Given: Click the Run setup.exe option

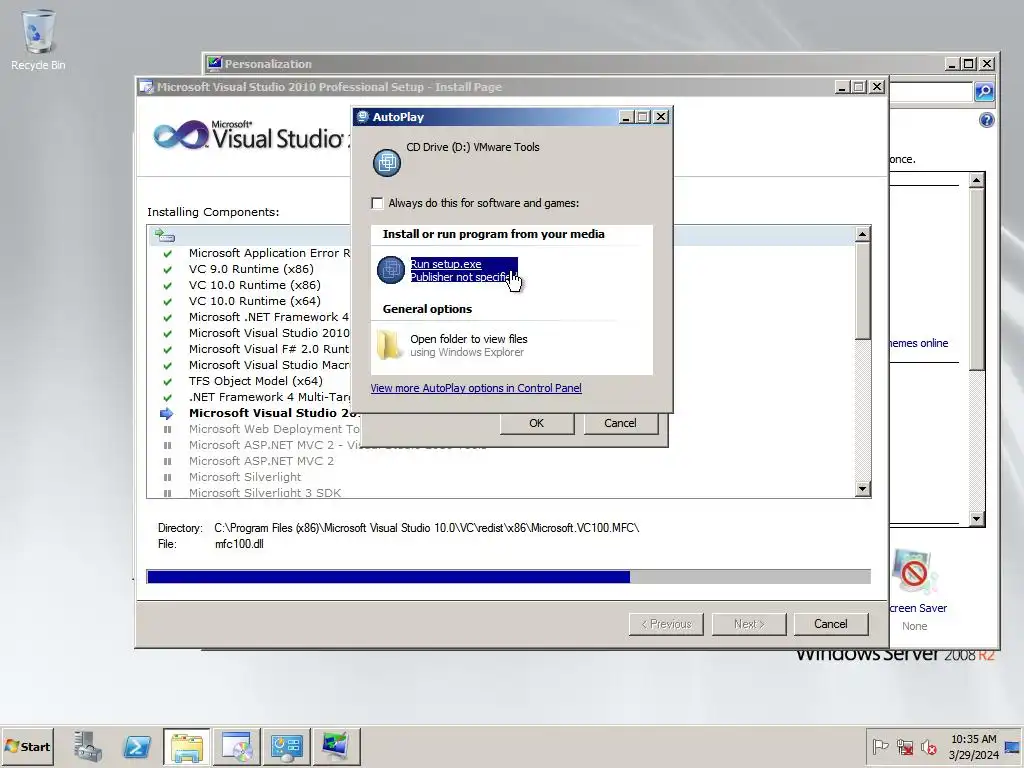Looking at the screenshot, I should tap(464, 270).
